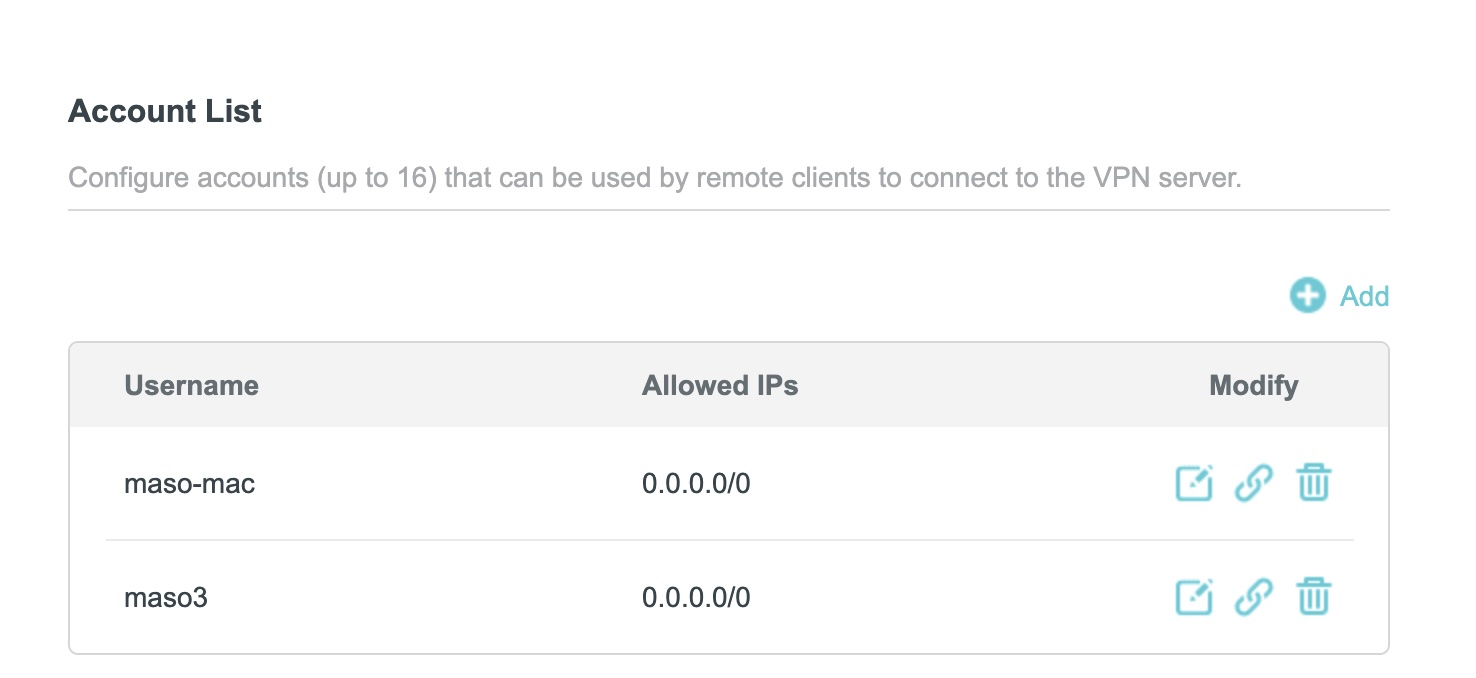Edit the maso3 account
Image resolution: width=1476 pixels, height=678 pixels.
pos(1193,598)
